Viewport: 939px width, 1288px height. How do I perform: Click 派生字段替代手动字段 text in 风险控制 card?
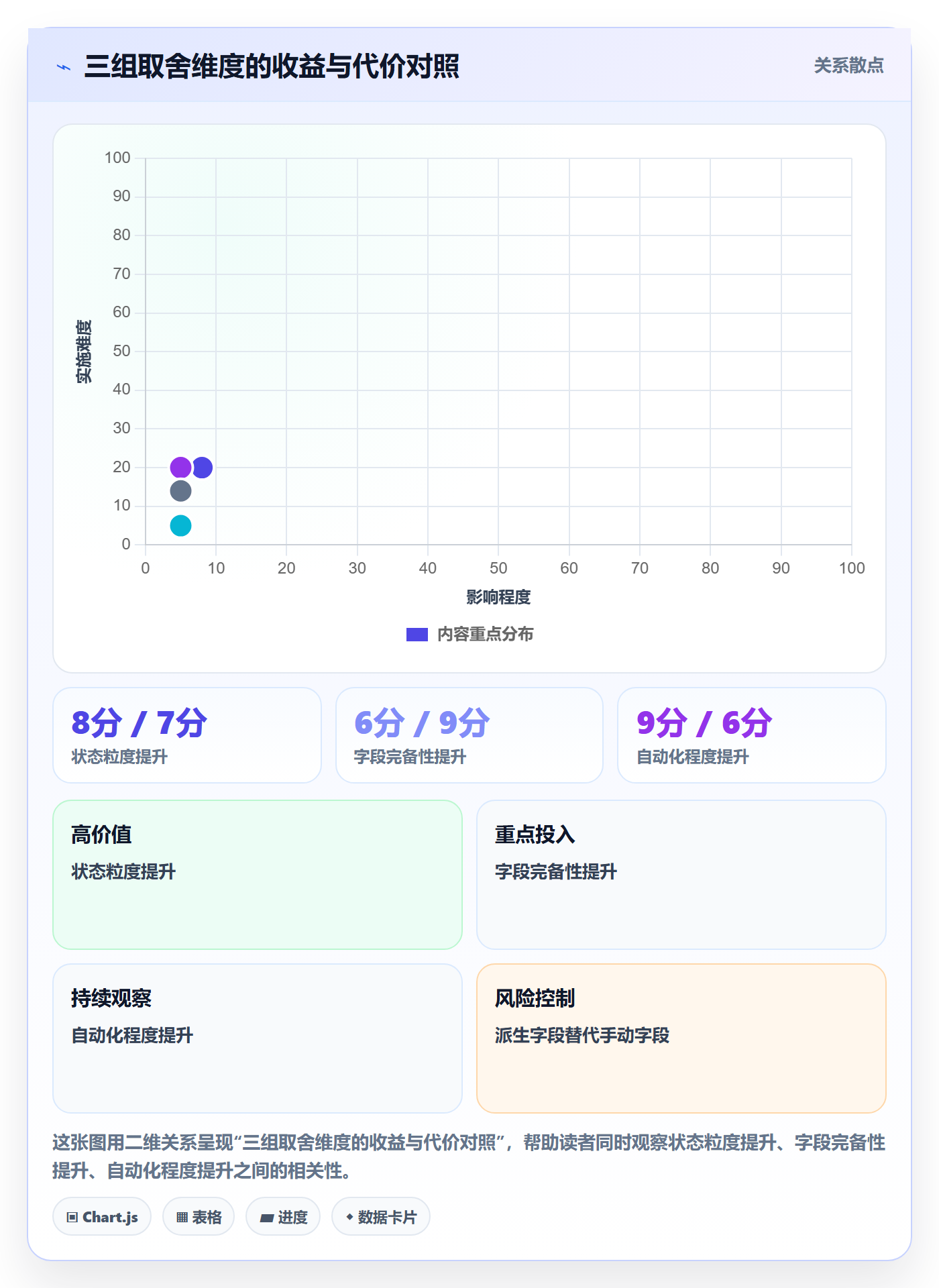(582, 1035)
